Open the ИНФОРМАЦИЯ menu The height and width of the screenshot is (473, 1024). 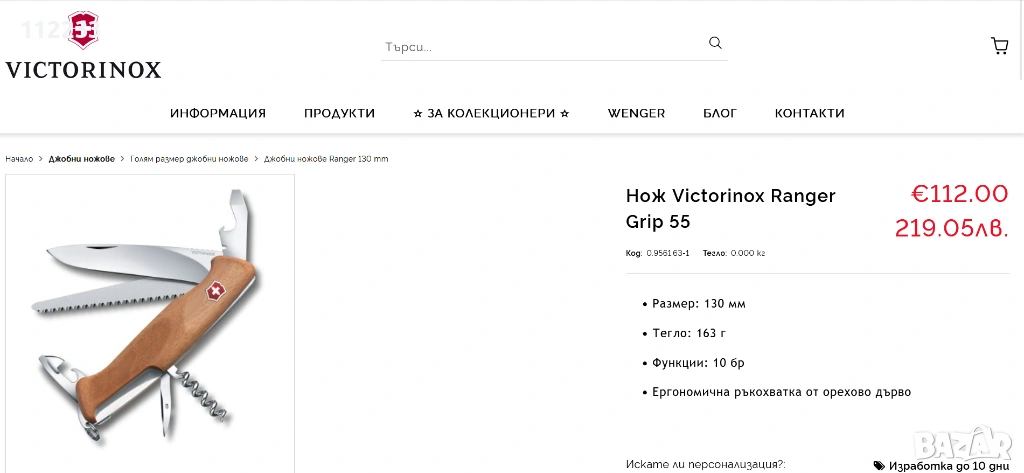pyautogui.click(x=218, y=113)
